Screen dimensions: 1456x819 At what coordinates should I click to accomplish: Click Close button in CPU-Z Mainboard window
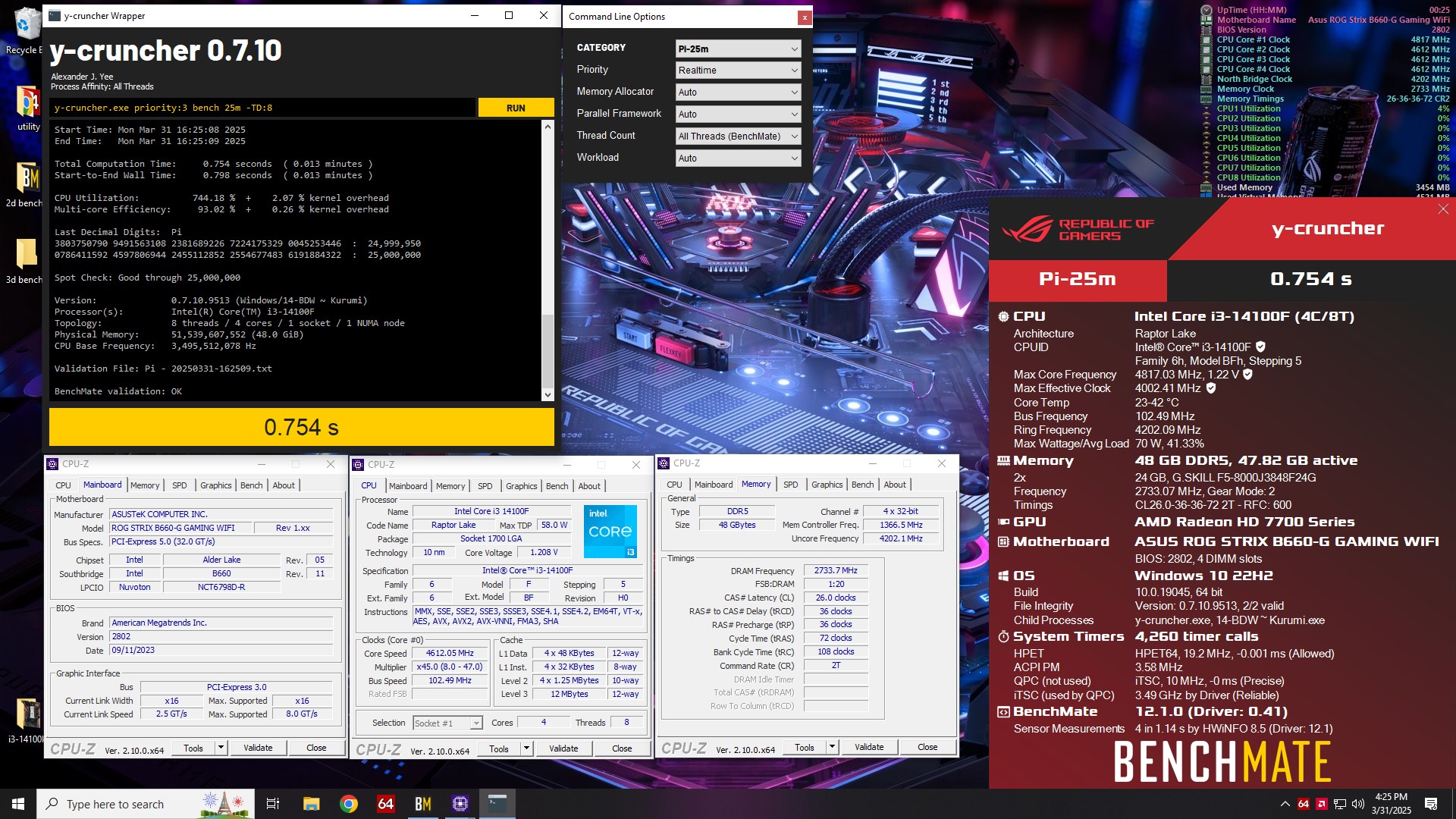tap(316, 748)
